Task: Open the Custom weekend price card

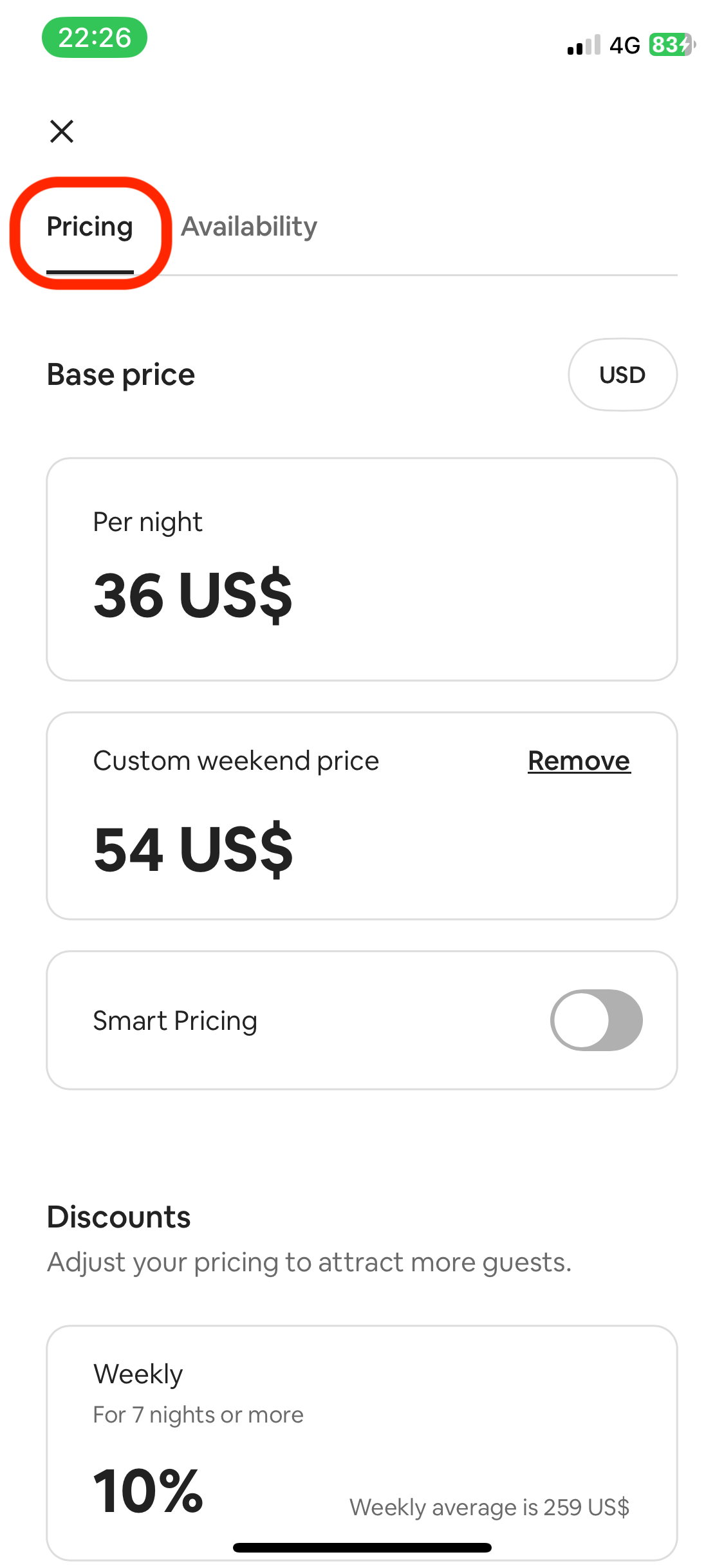Action: click(x=362, y=816)
